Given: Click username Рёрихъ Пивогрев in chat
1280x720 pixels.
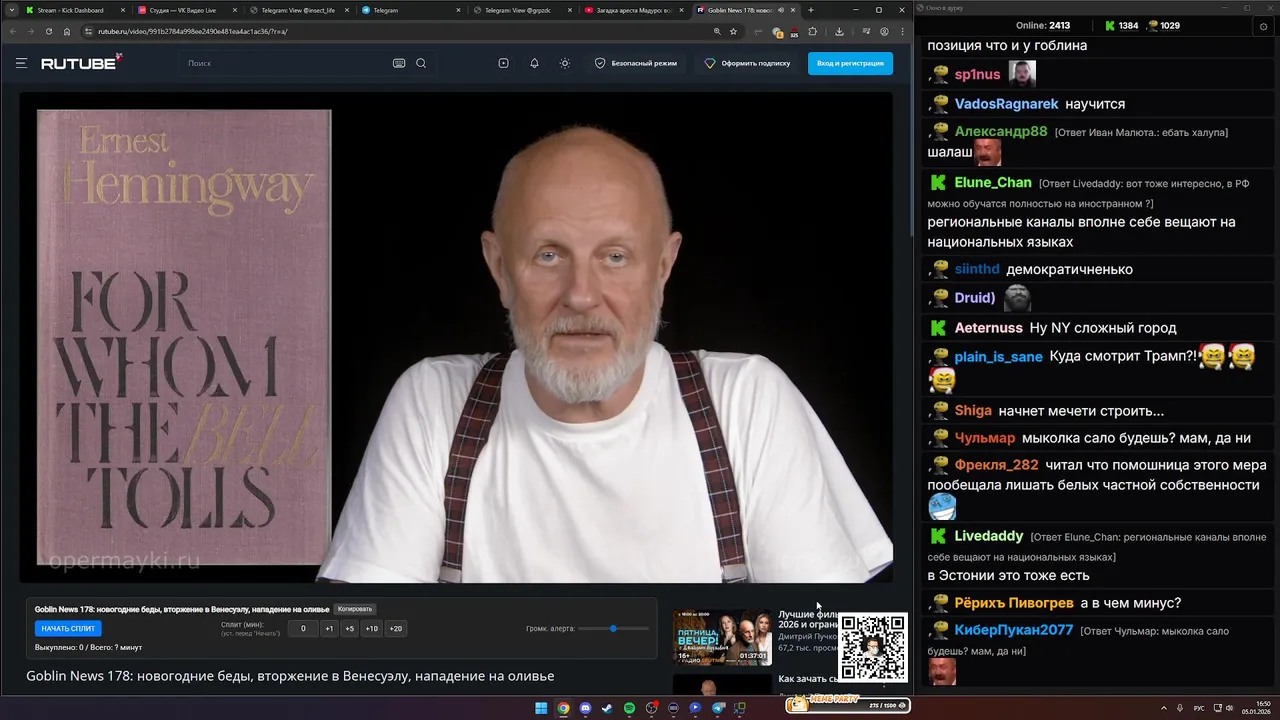Looking at the screenshot, I should 1014,603.
